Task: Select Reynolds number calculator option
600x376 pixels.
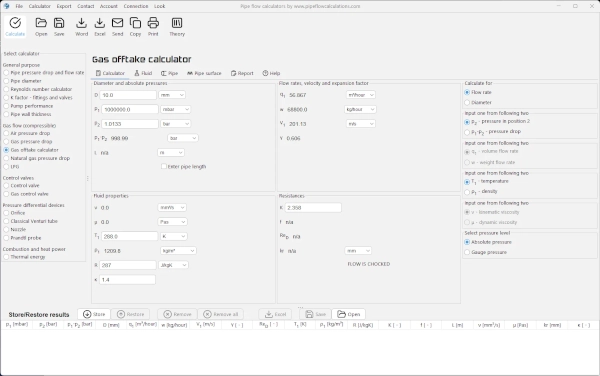Action: coord(38,89)
